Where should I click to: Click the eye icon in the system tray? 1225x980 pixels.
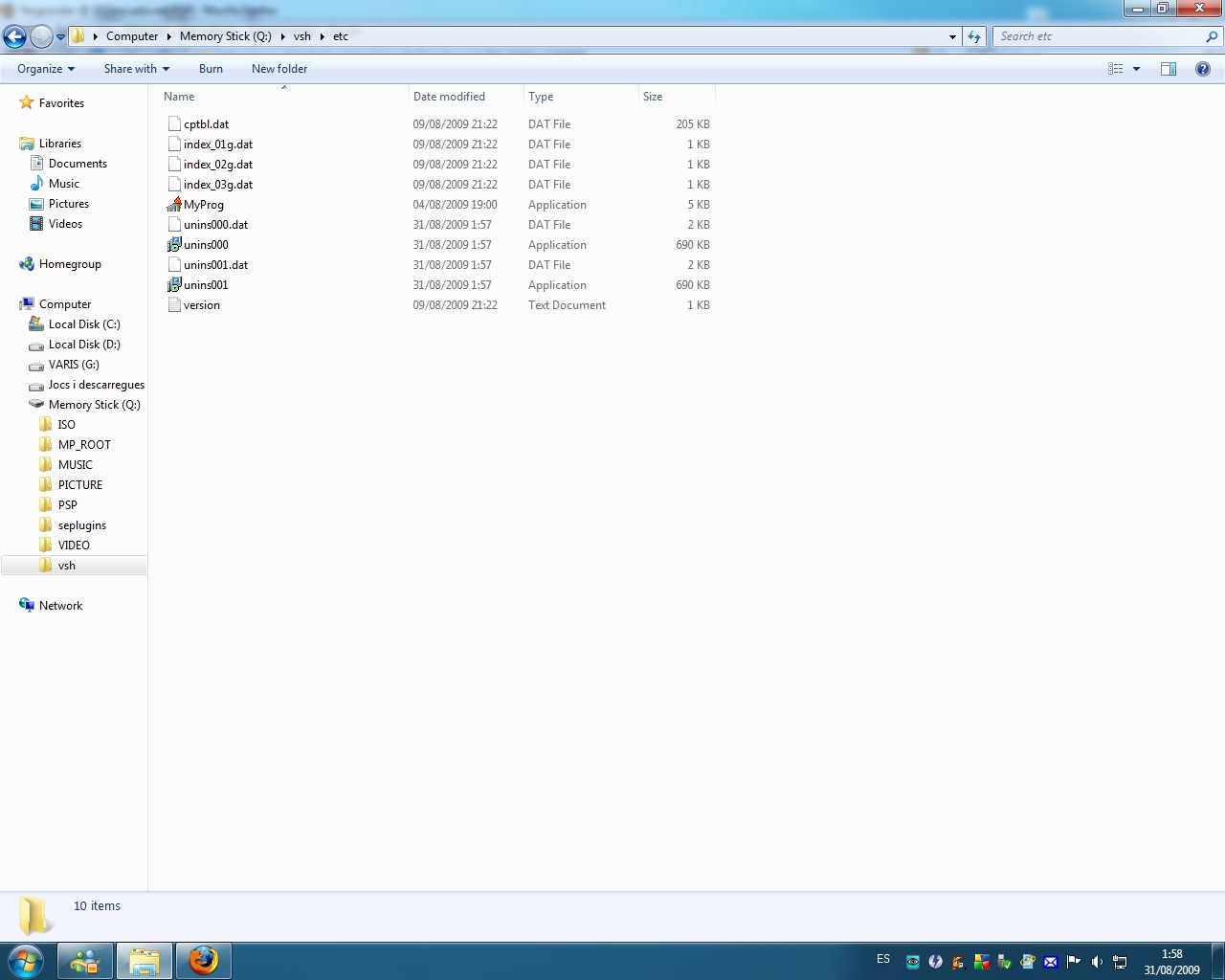tap(913, 962)
